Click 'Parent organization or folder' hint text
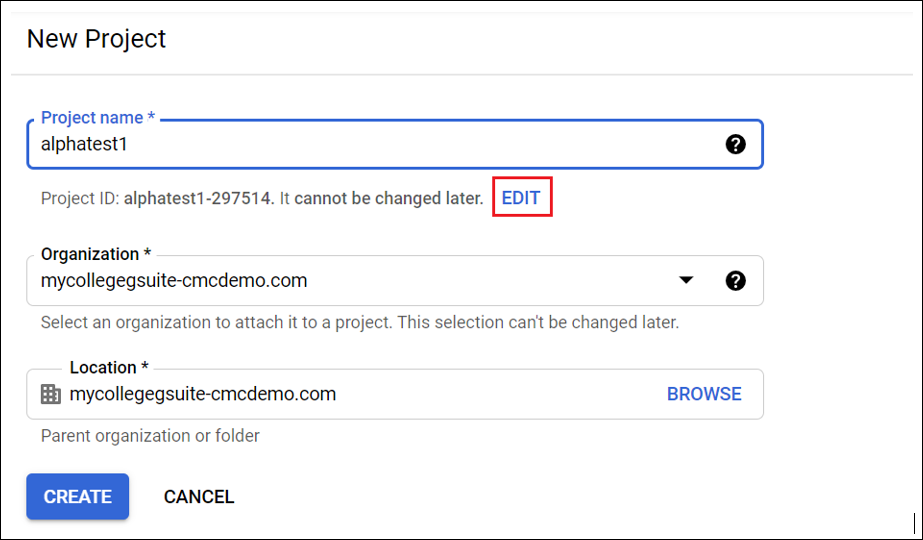 point(150,436)
